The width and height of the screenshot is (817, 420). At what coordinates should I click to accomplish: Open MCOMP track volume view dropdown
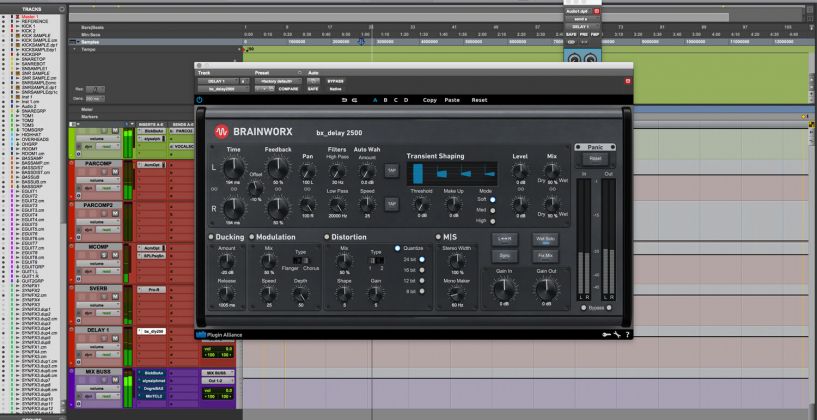tap(97, 263)
